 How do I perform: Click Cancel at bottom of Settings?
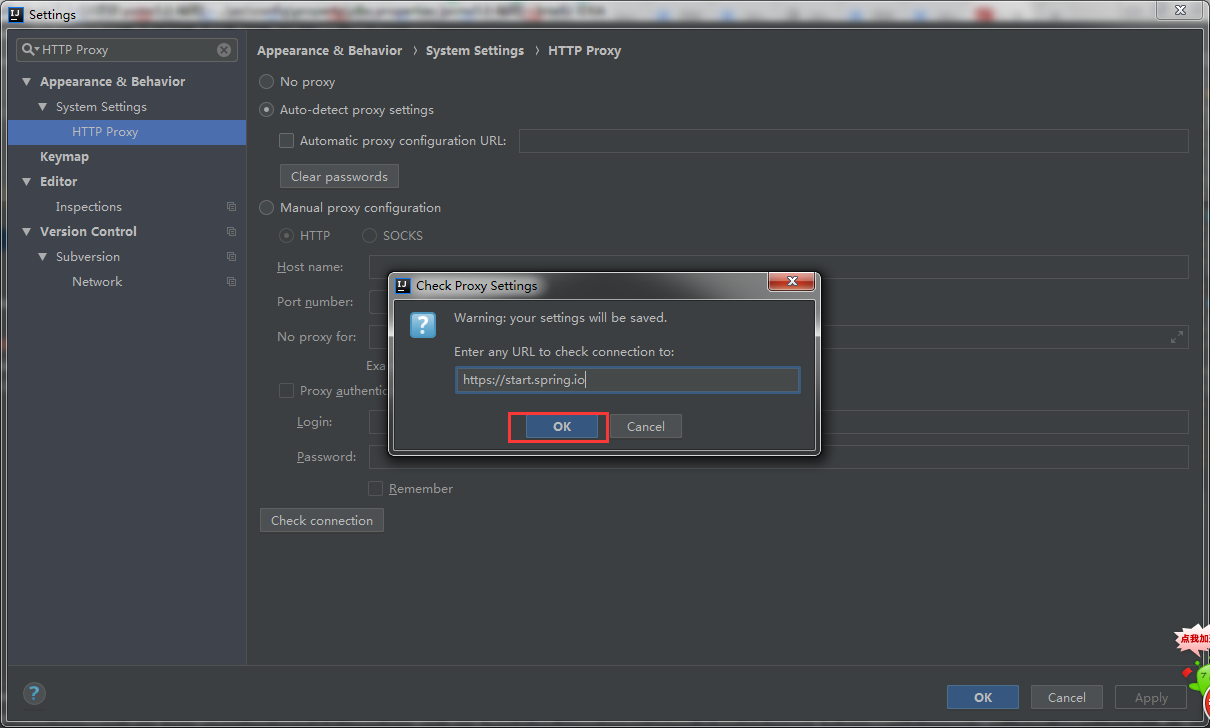click(1067, 698)
